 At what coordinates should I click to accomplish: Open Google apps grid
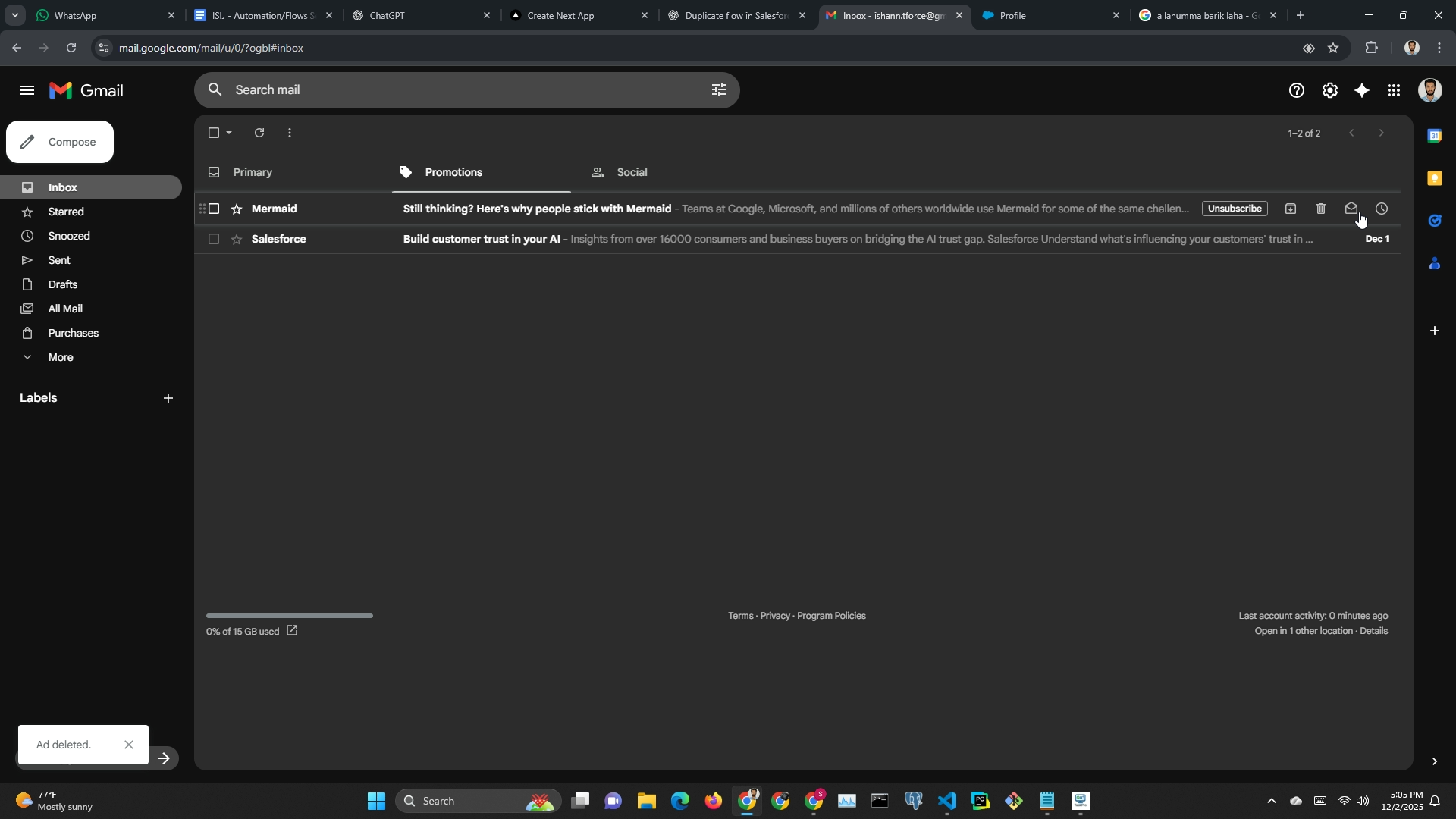click(1394, 90)
